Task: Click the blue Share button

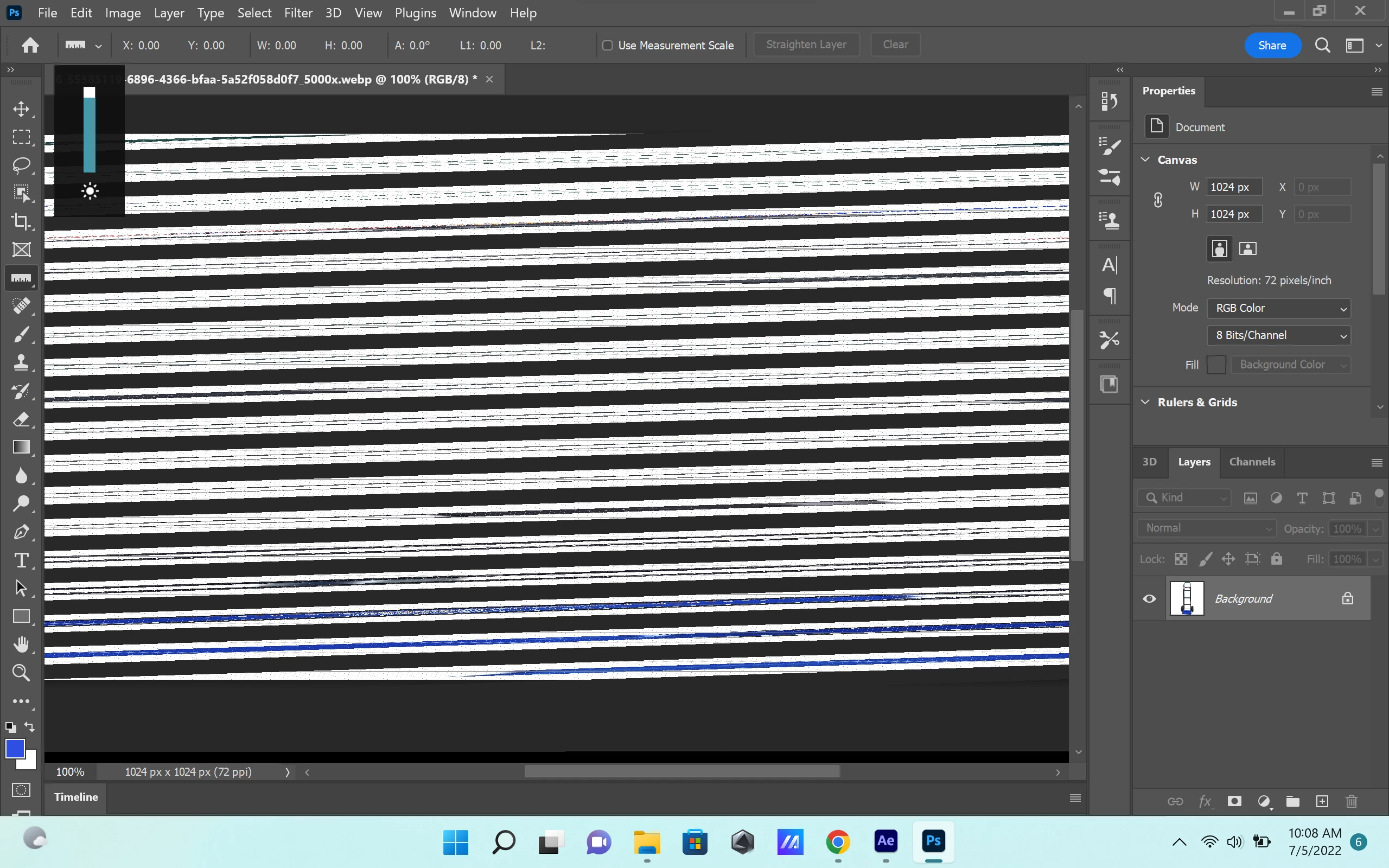Action: click(1272, 46)
